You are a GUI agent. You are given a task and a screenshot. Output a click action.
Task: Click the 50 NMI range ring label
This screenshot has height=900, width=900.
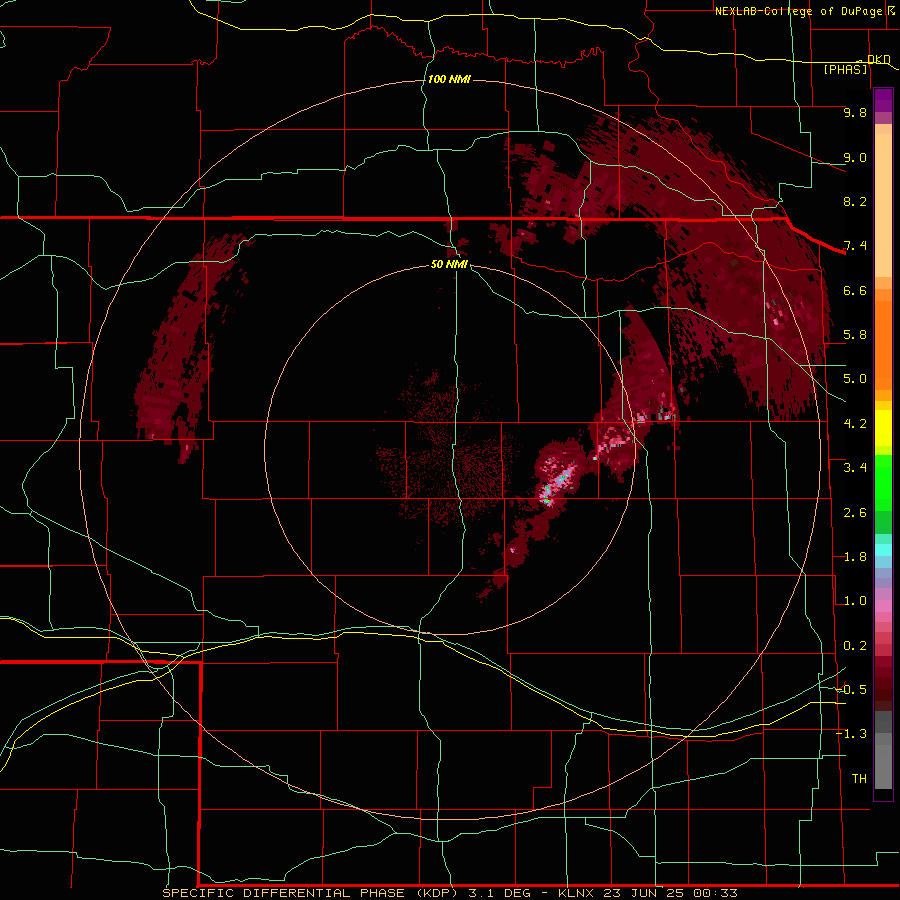click(449, 264)
